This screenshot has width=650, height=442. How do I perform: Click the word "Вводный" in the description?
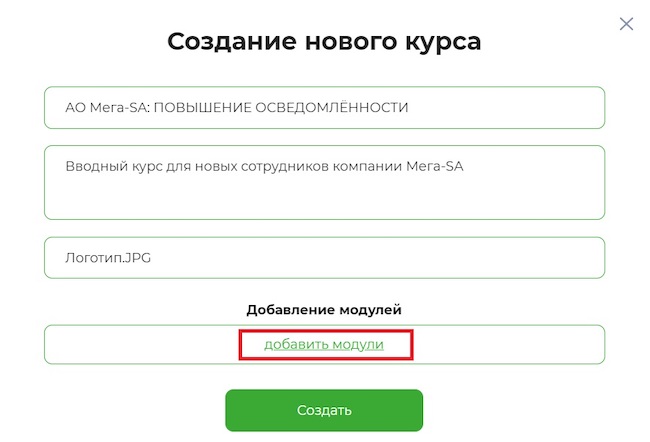click(92, 167)
